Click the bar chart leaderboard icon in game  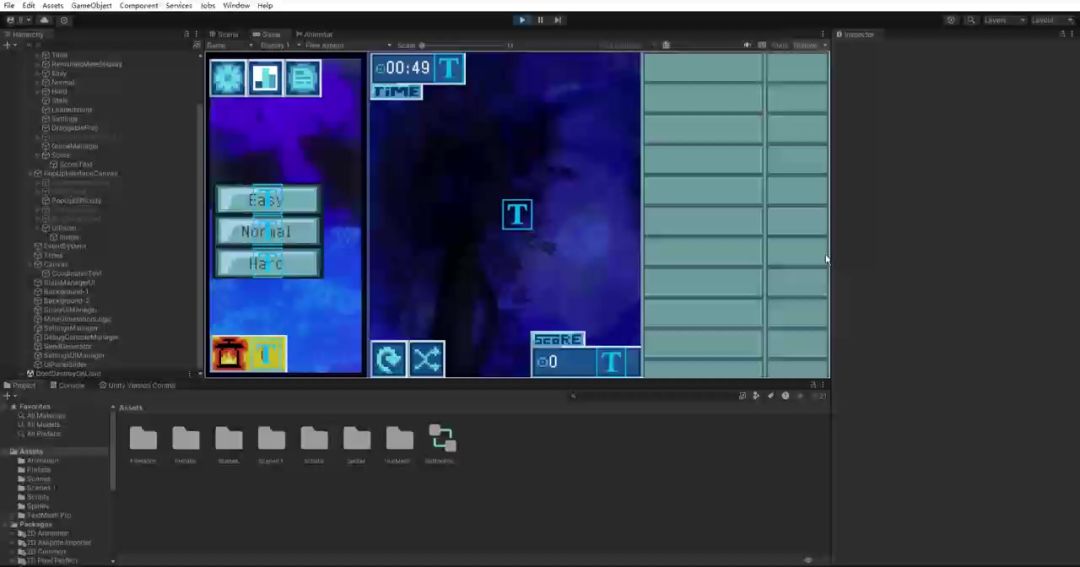(265, 78)
